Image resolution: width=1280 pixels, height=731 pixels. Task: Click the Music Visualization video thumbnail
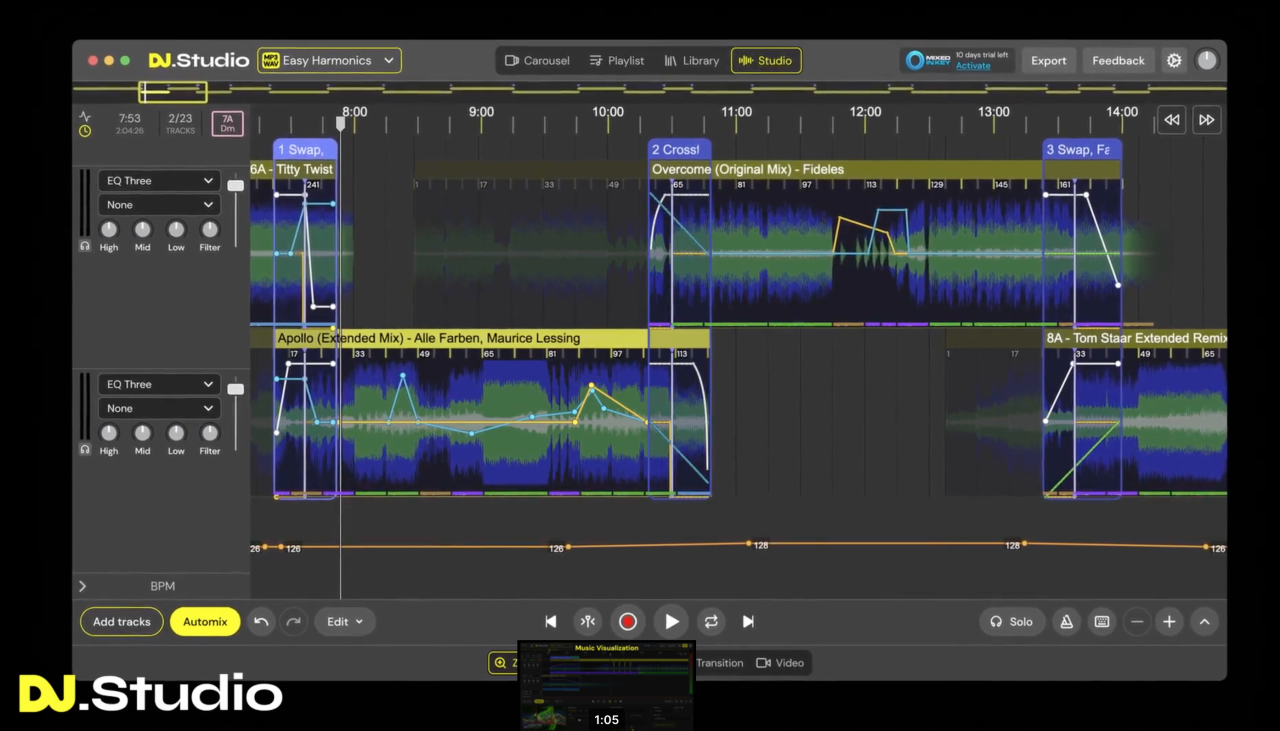click(x=606, y=686)
